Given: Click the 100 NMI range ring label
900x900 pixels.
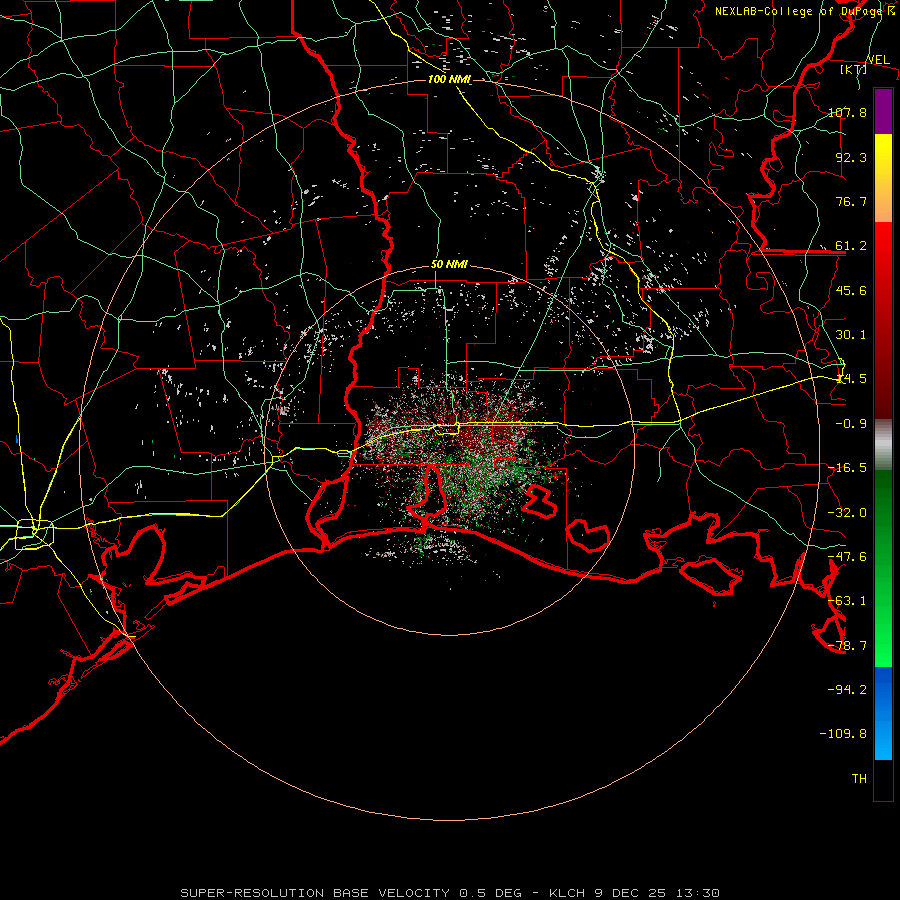Looking at the screenshot, I should click(x=449, y=79).
